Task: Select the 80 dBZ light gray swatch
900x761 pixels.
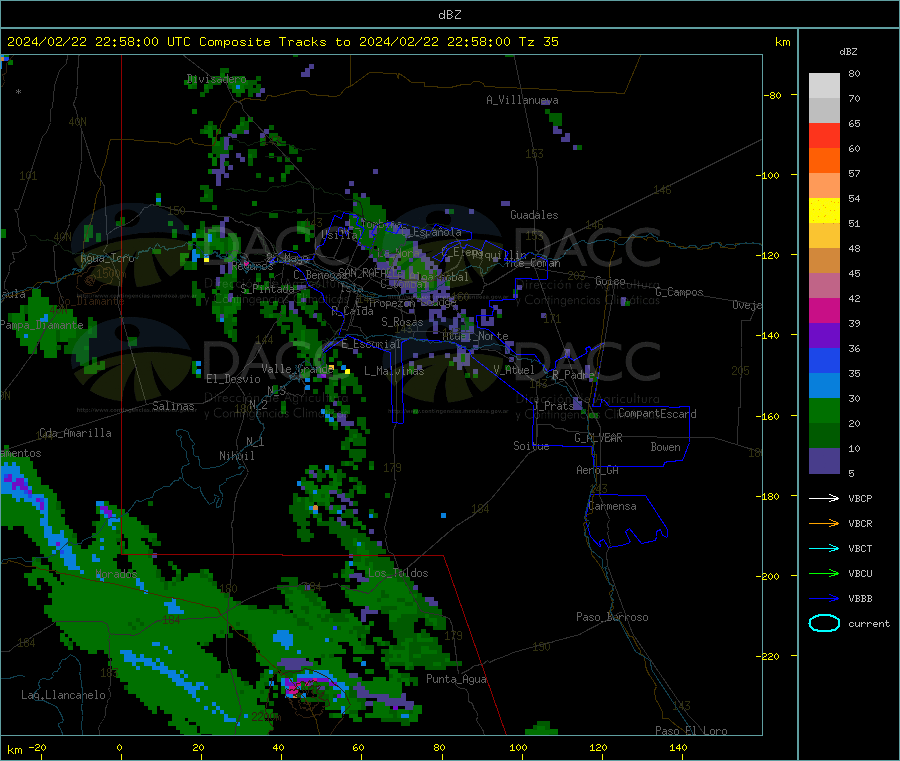Action: 824,86
